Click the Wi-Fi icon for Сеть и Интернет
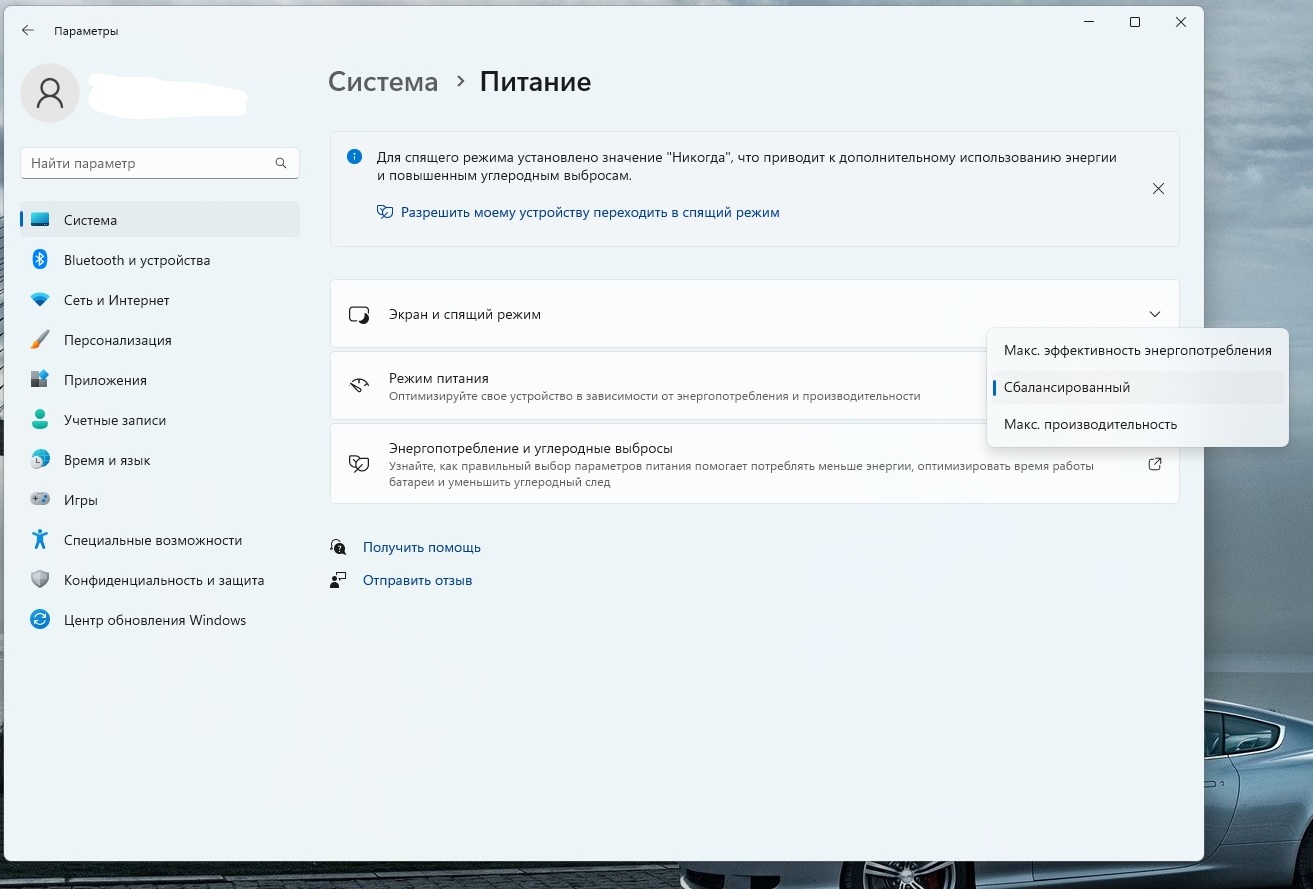Screen dimensions: 1313x889 [x=40, y=300]
